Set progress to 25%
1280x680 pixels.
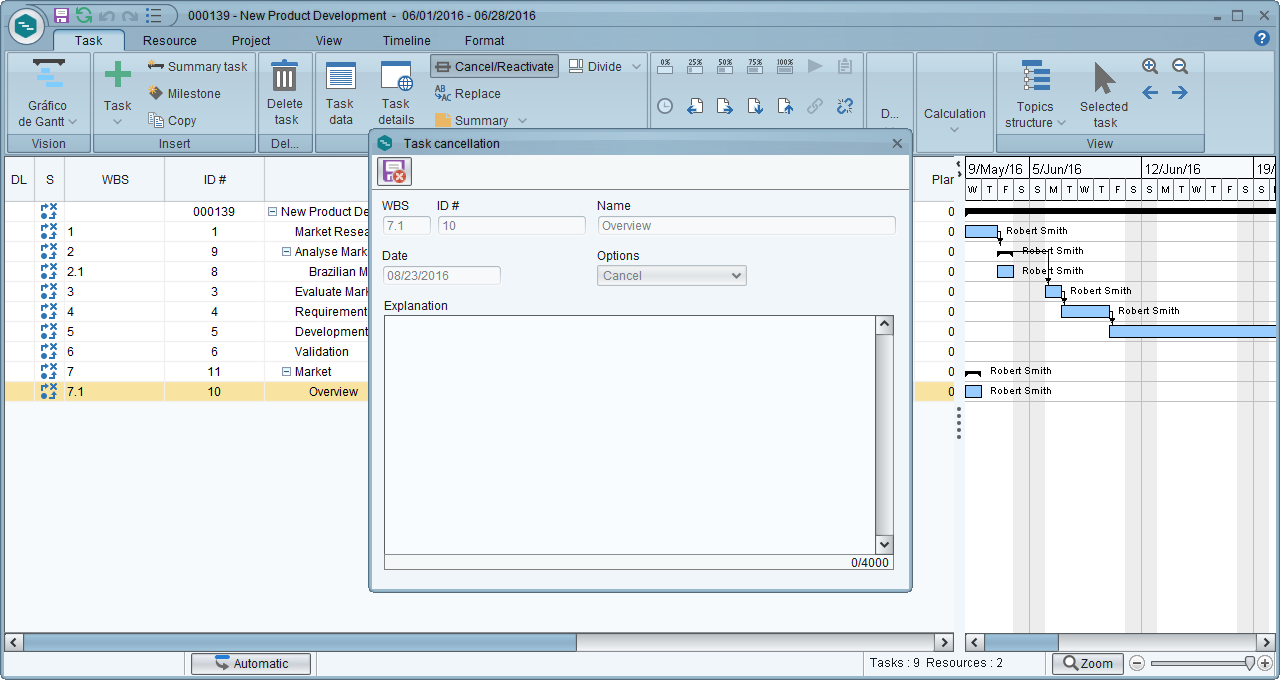tap(695, 66)
